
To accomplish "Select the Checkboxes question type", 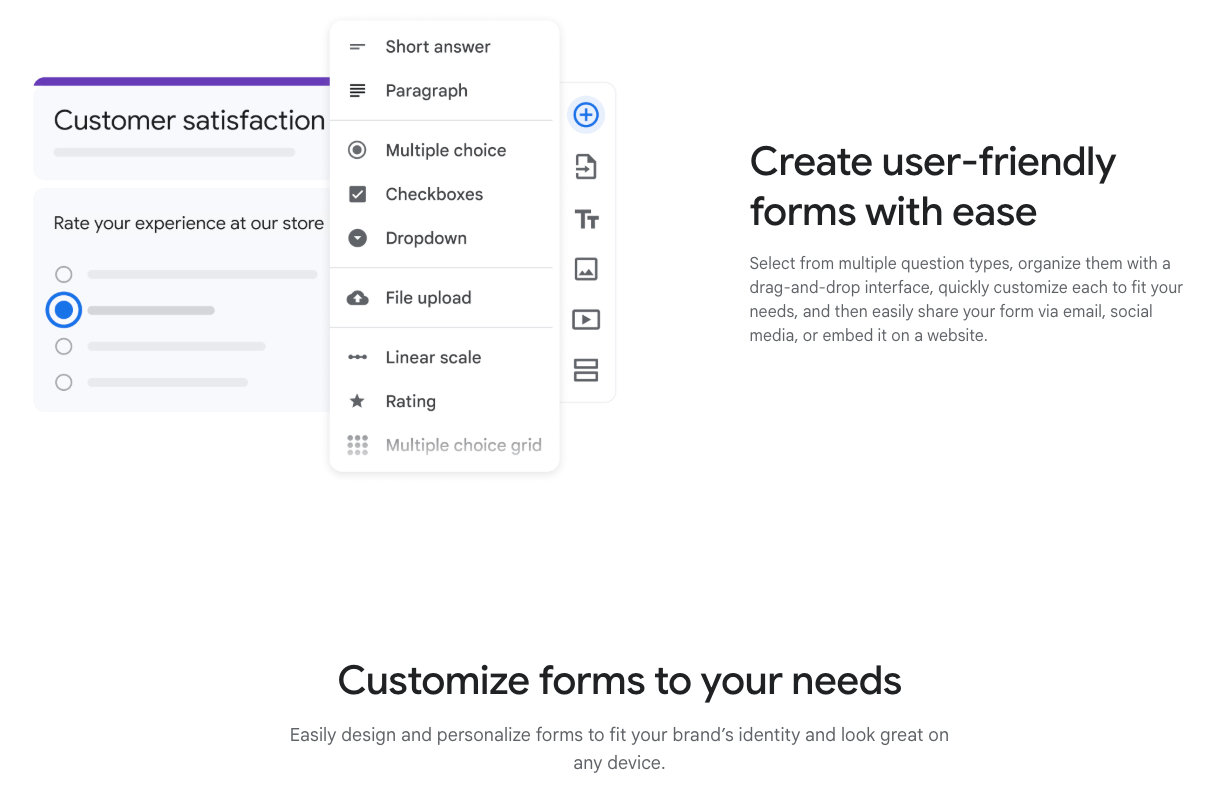I will pos(434,194).
